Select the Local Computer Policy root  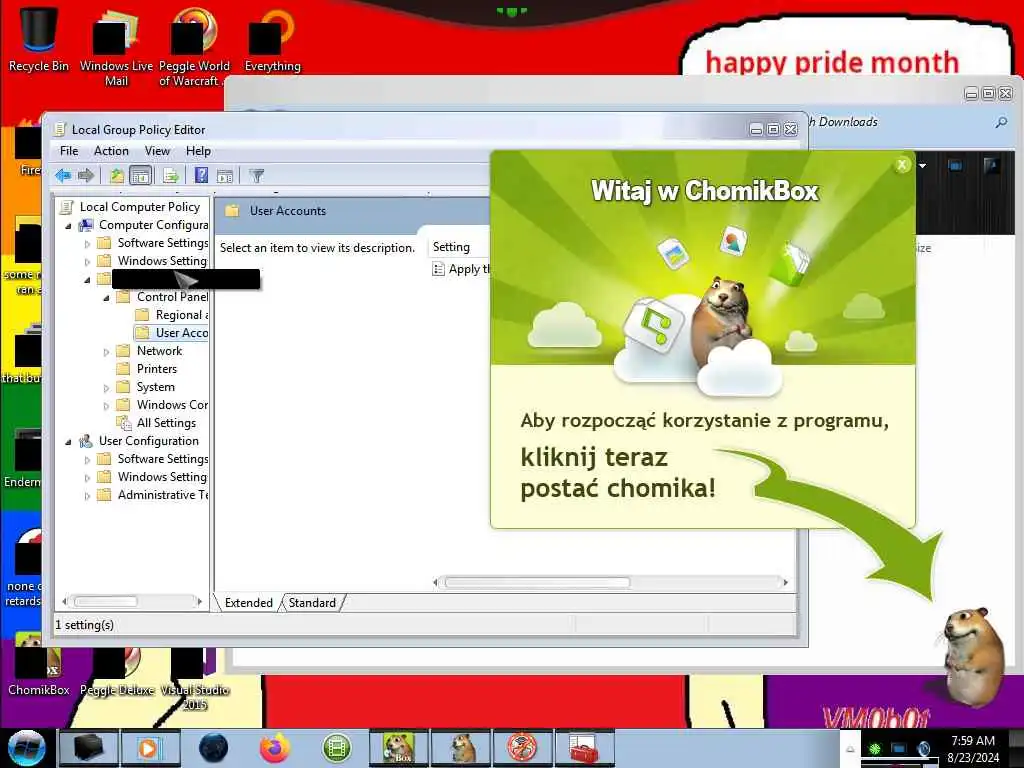click(131, 207)
